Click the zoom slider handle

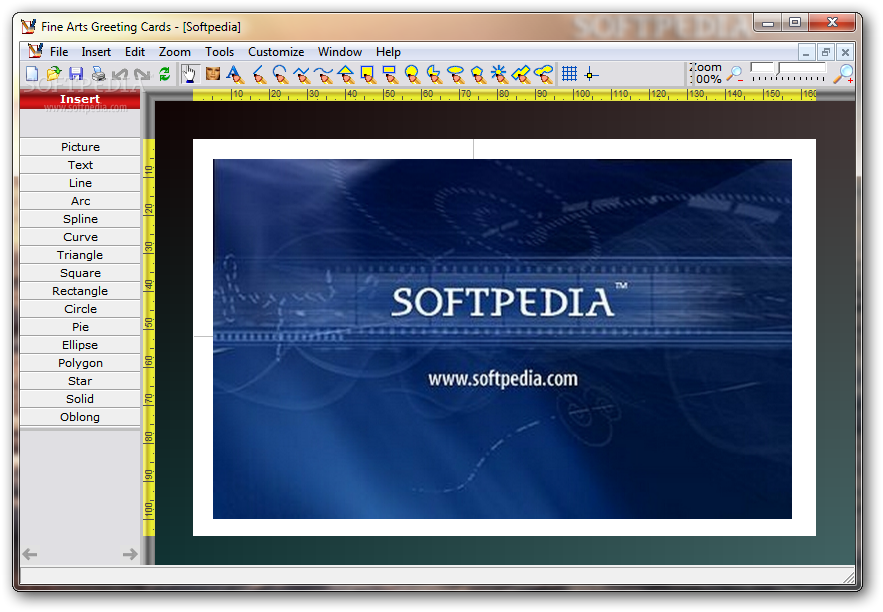pos(779,70)
